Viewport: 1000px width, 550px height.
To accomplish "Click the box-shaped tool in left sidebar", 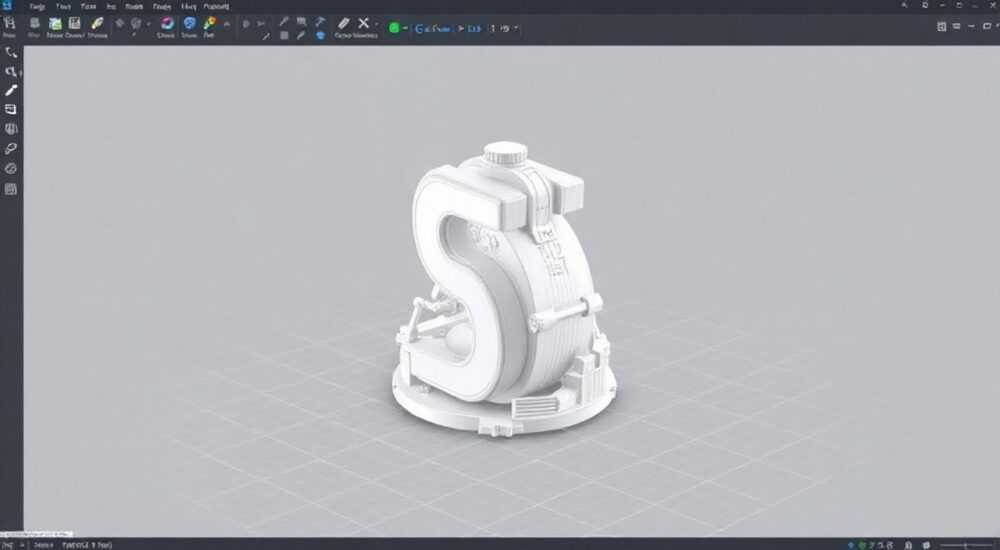I will click(10, 110).
